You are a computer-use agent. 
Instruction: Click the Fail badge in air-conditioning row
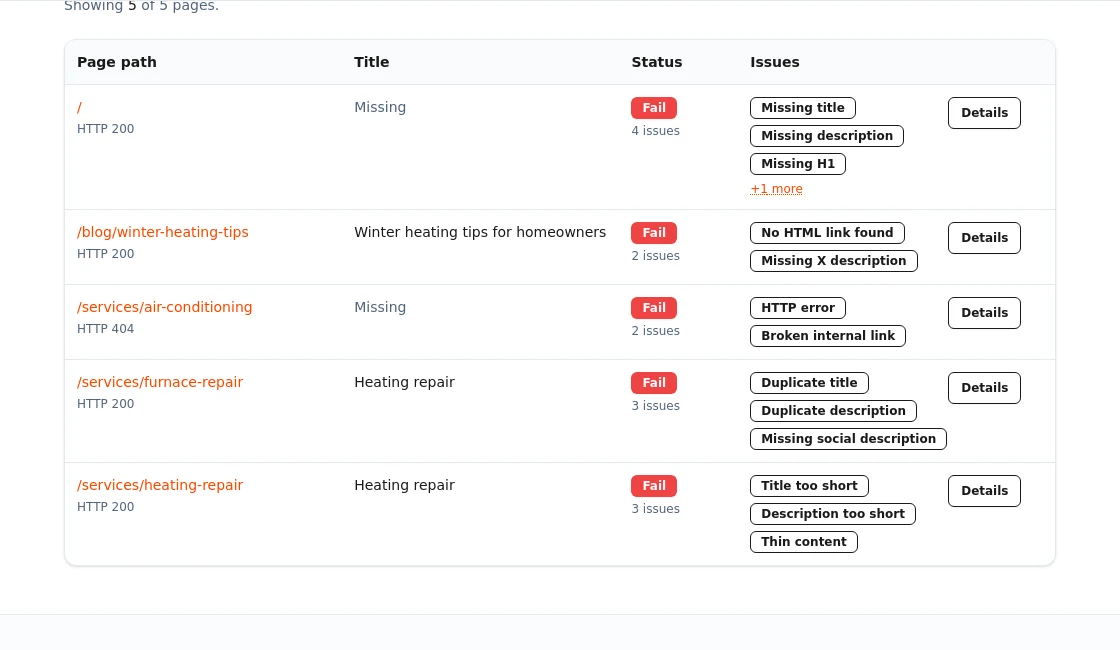click(654, 308)
